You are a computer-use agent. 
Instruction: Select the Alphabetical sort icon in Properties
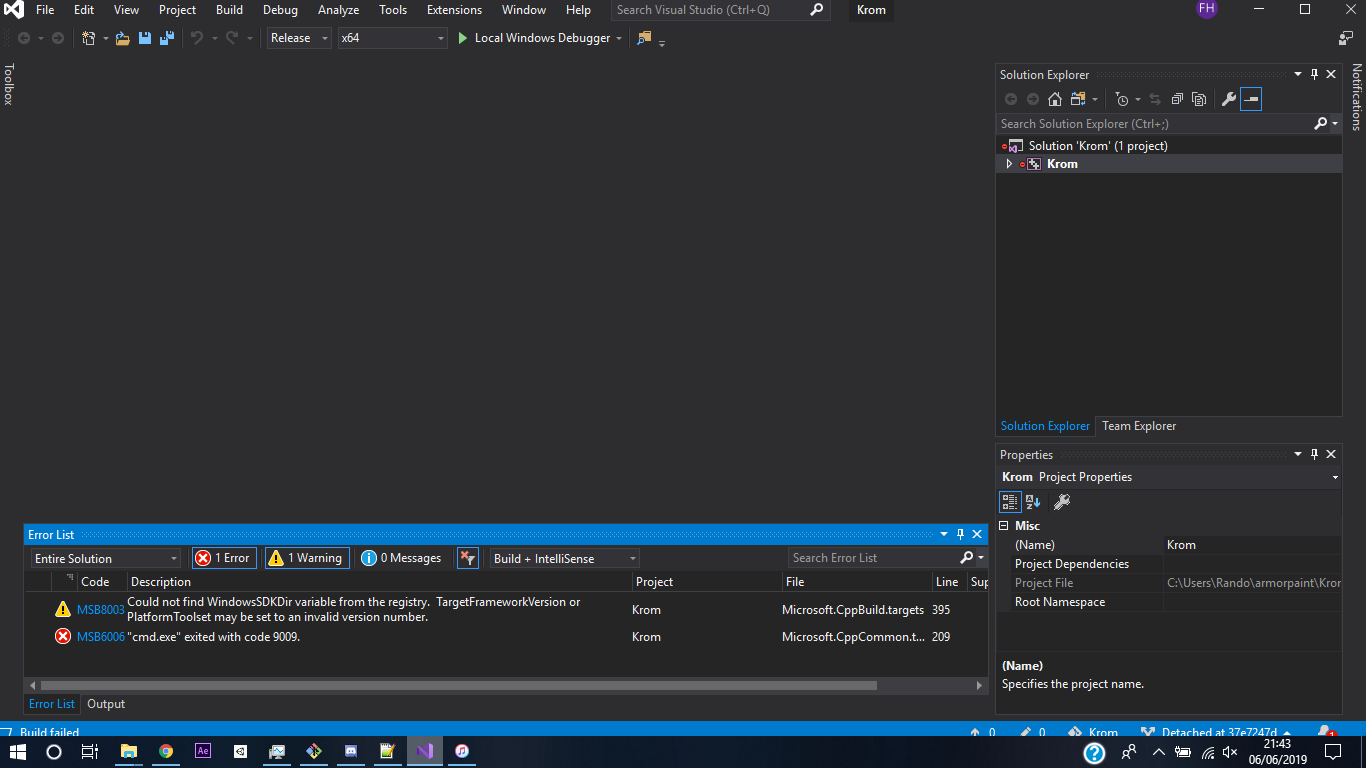click(x=1033, y=501)
